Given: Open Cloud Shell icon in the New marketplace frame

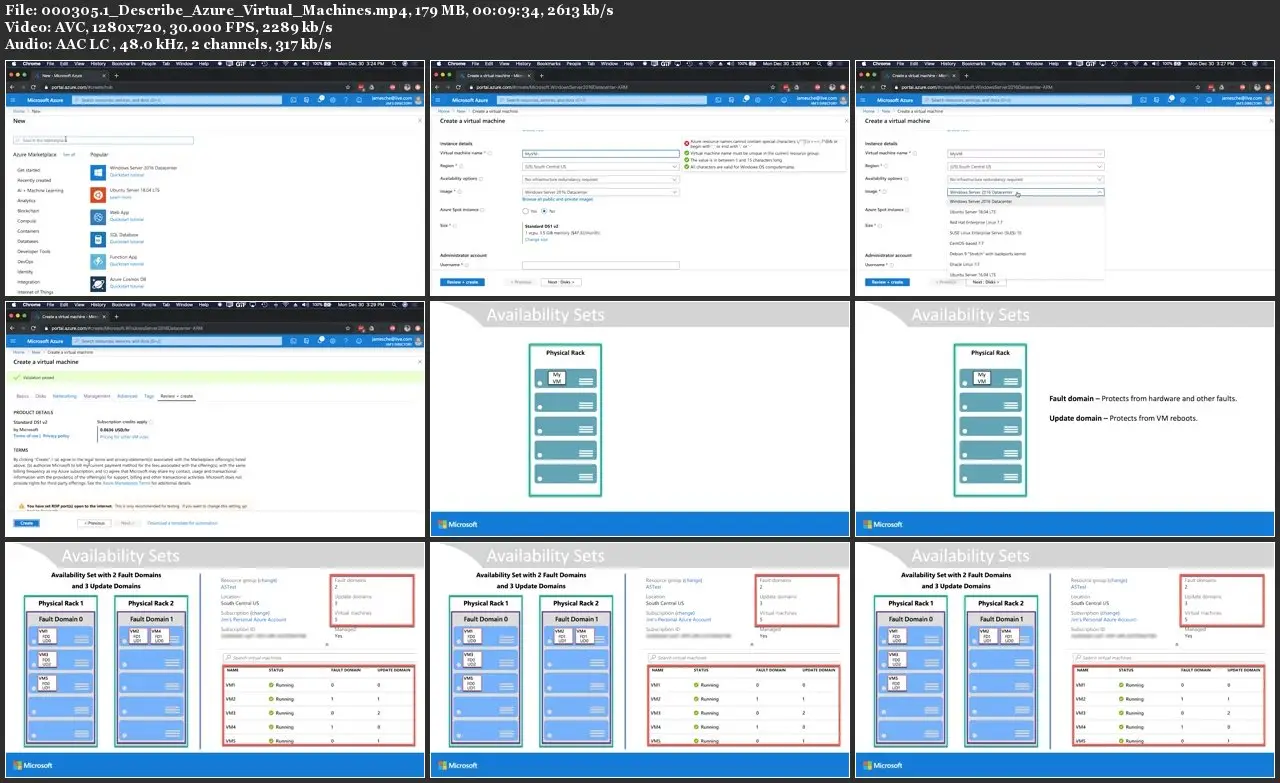Looking at the screenshot, I should click(x=291, y=100).
